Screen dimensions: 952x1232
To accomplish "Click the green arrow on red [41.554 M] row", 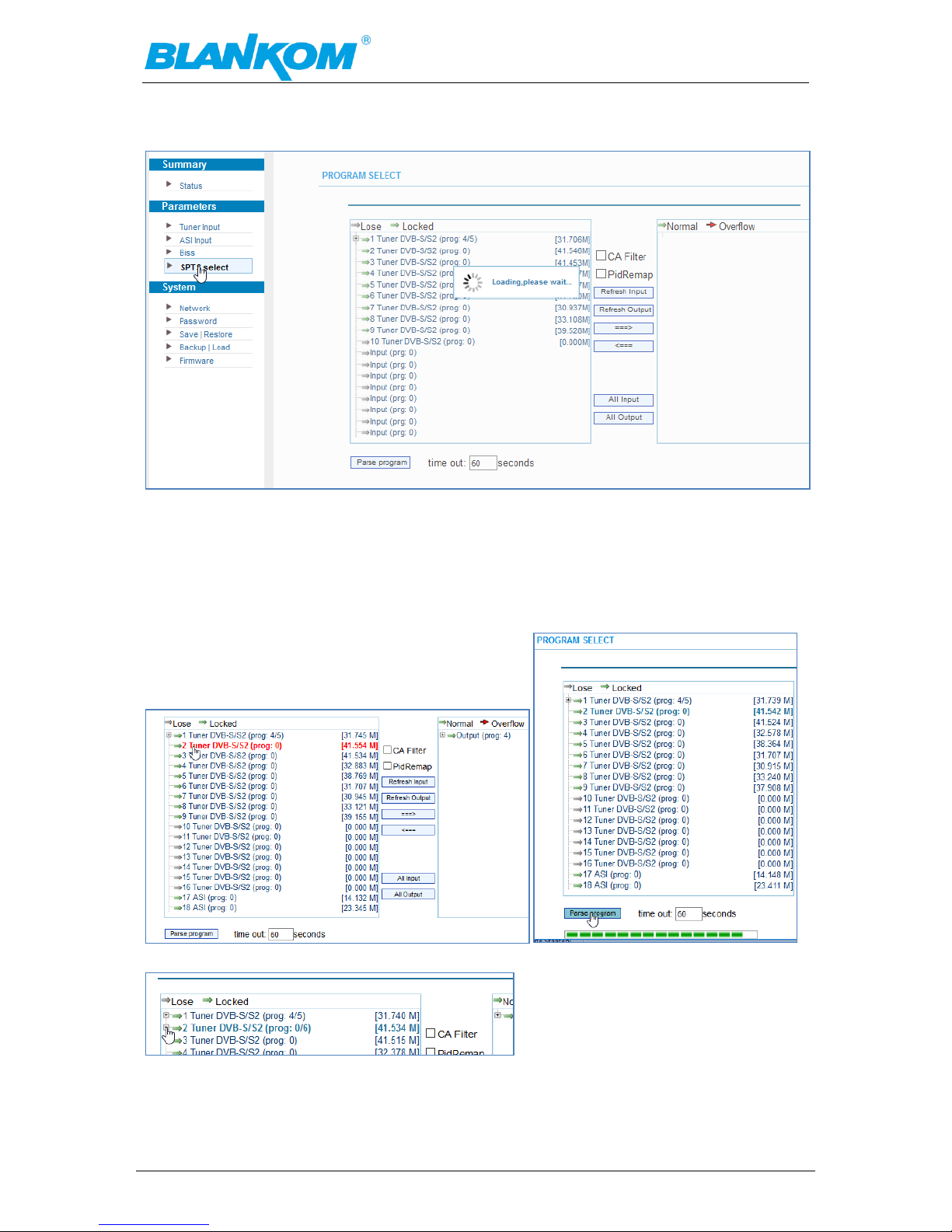I will (x=178, y=746).
